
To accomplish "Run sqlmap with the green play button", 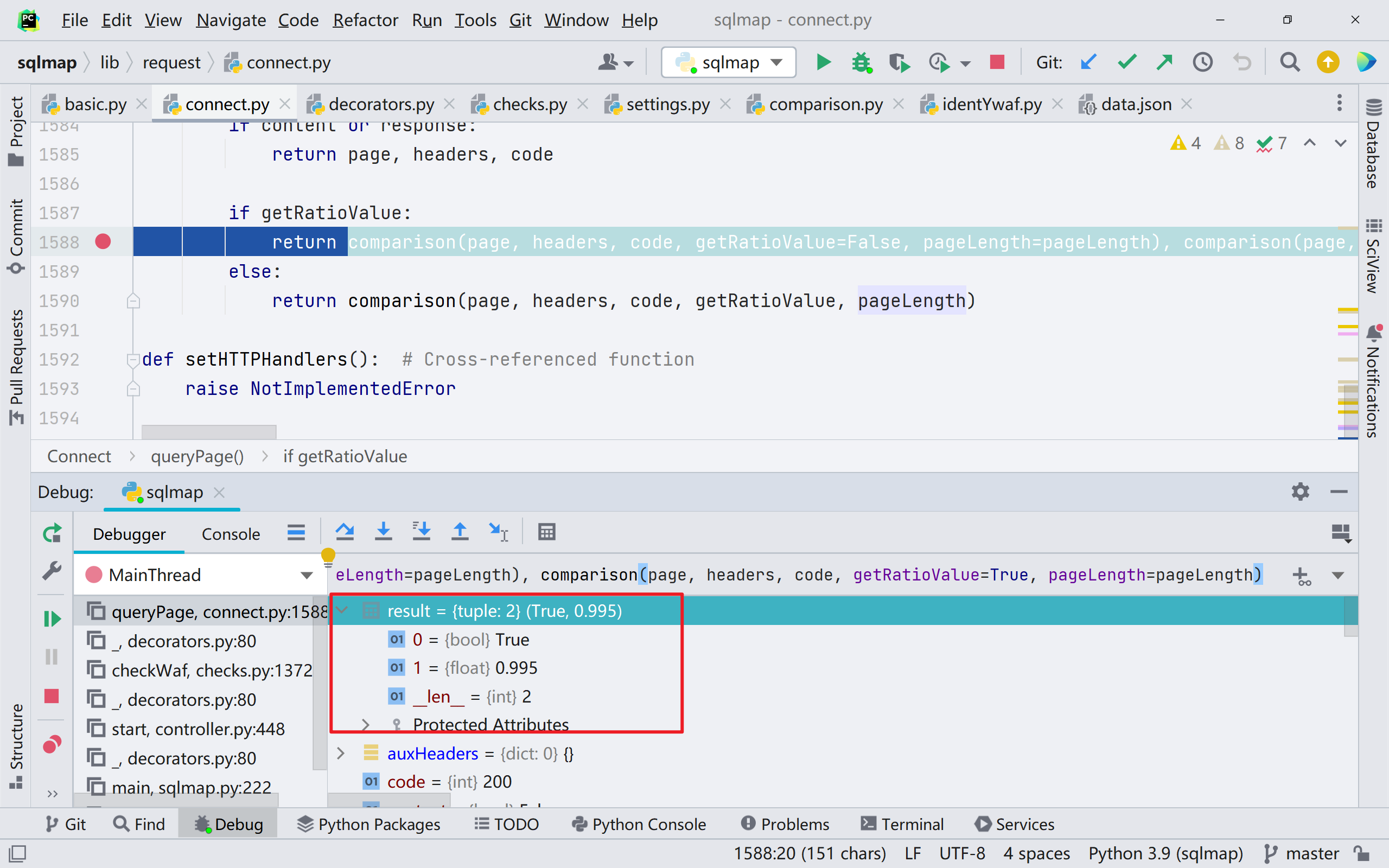I will (x=823, y=62).
